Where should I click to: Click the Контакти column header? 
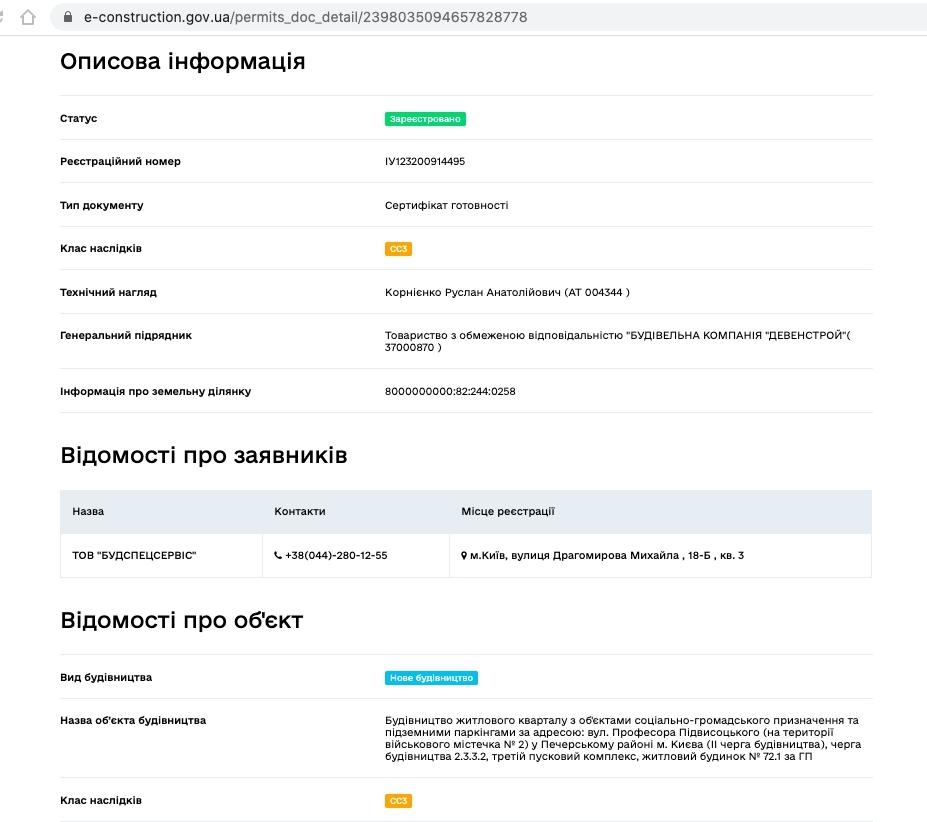click(x=300, y=512)
